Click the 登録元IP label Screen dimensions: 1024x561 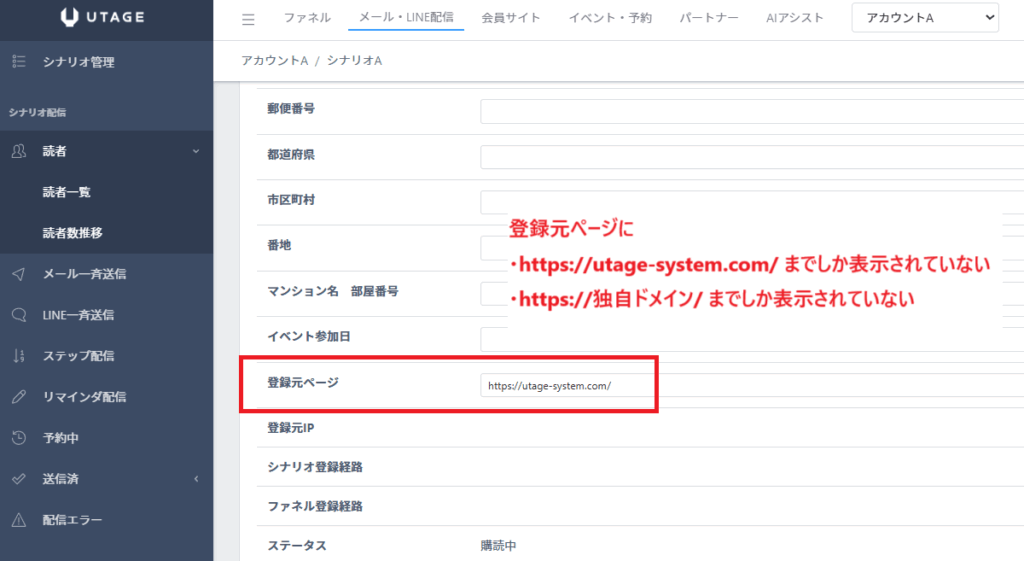tap(291, 428)
